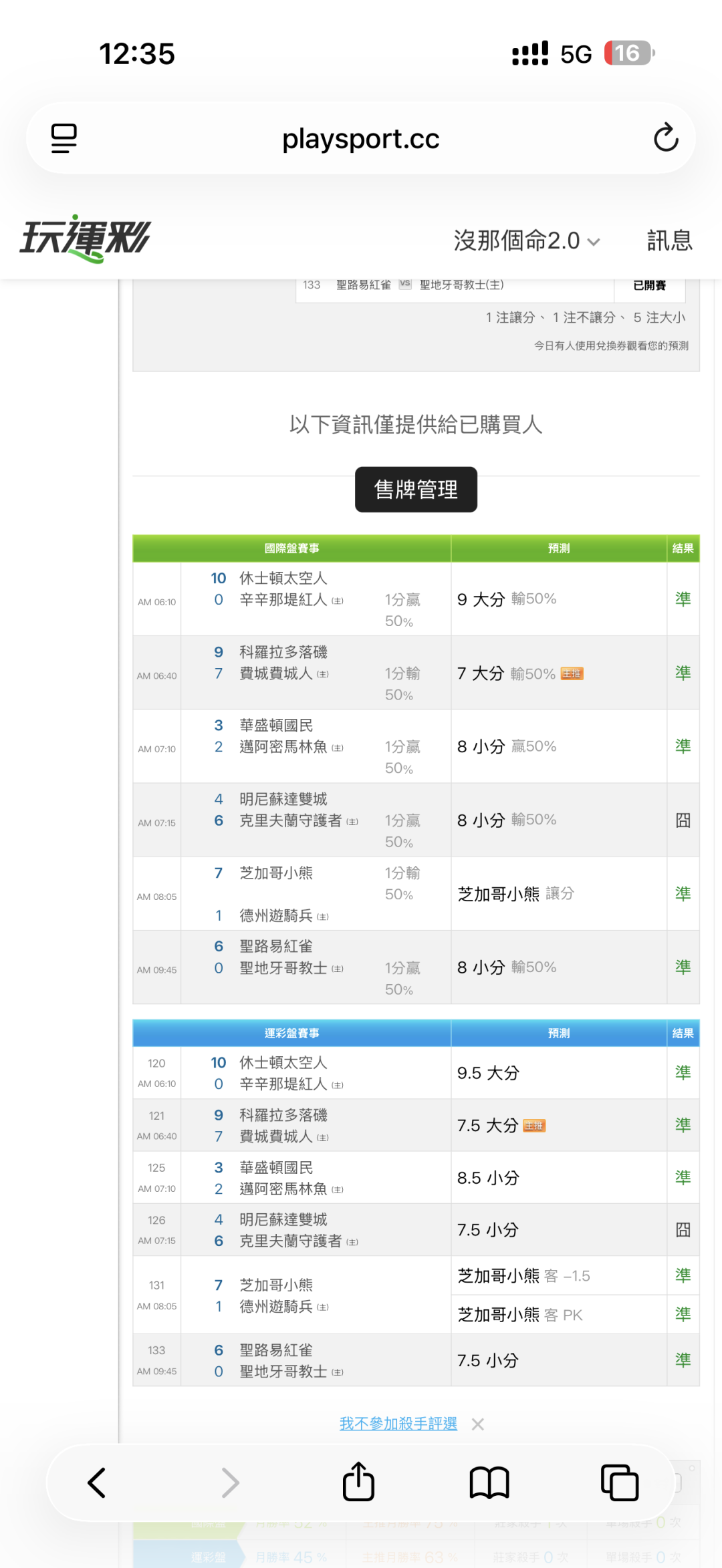722x1568 pixels.
Task: Tap the Safari back arrow
Action: pyautogui.click(x=96, y=1482)
